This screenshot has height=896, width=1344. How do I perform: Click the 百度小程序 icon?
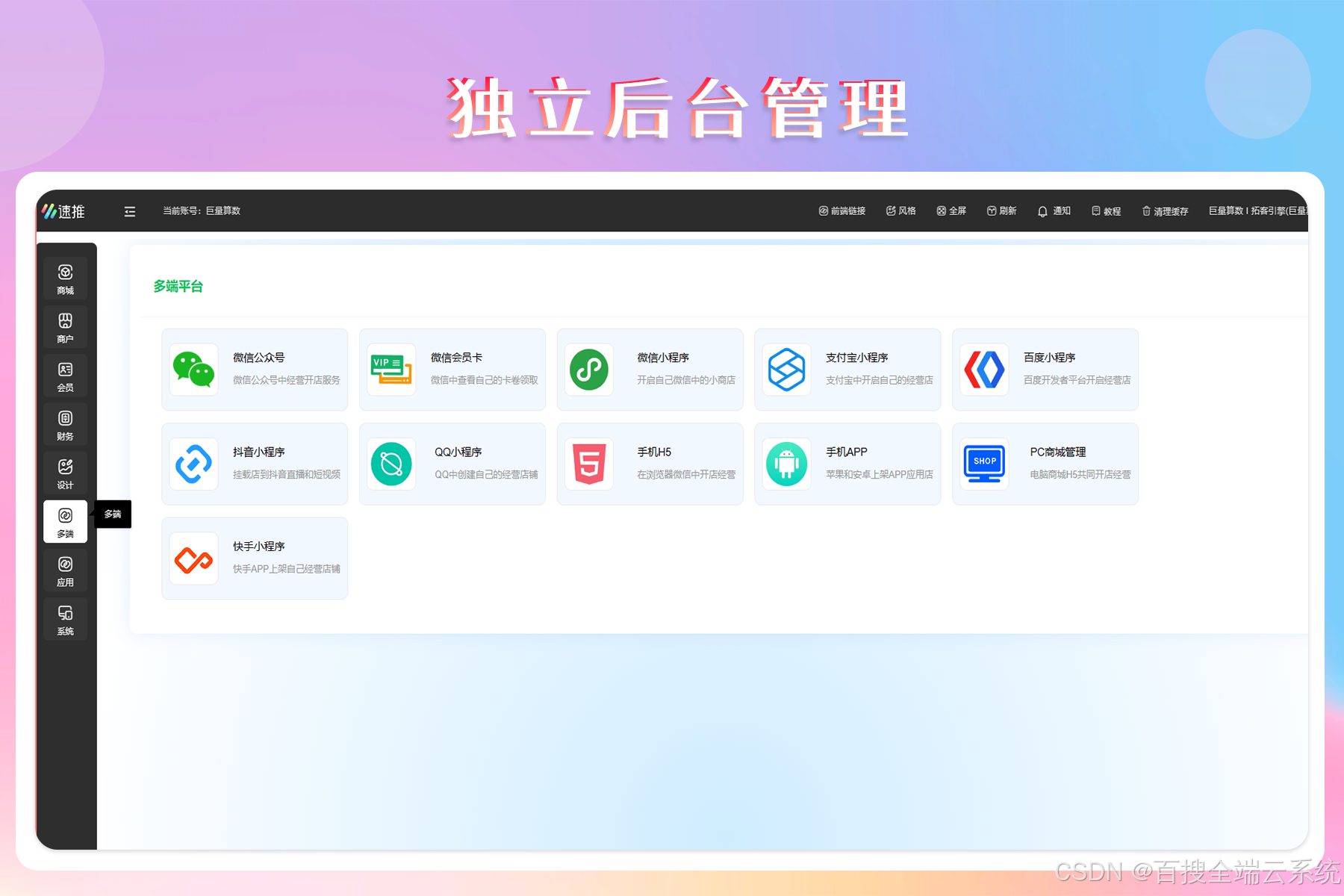point(985,370)
